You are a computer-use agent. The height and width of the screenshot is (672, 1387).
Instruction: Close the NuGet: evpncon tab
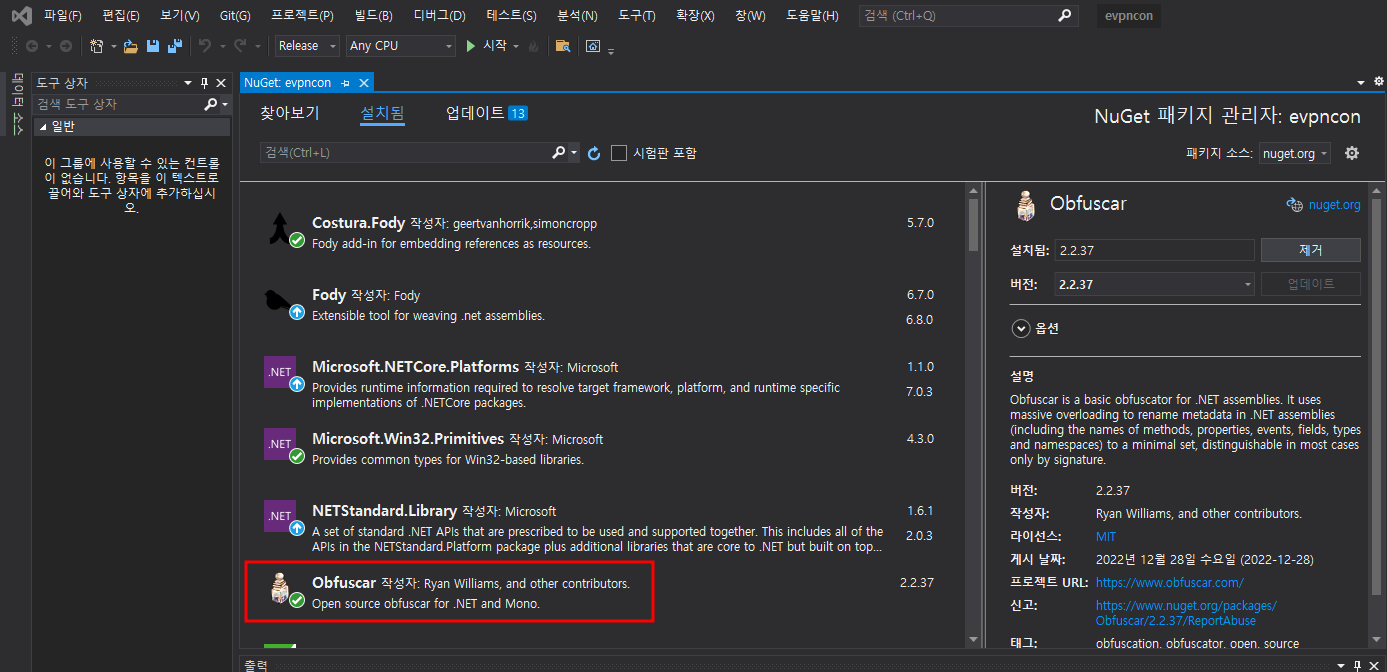tap(364, 83)
